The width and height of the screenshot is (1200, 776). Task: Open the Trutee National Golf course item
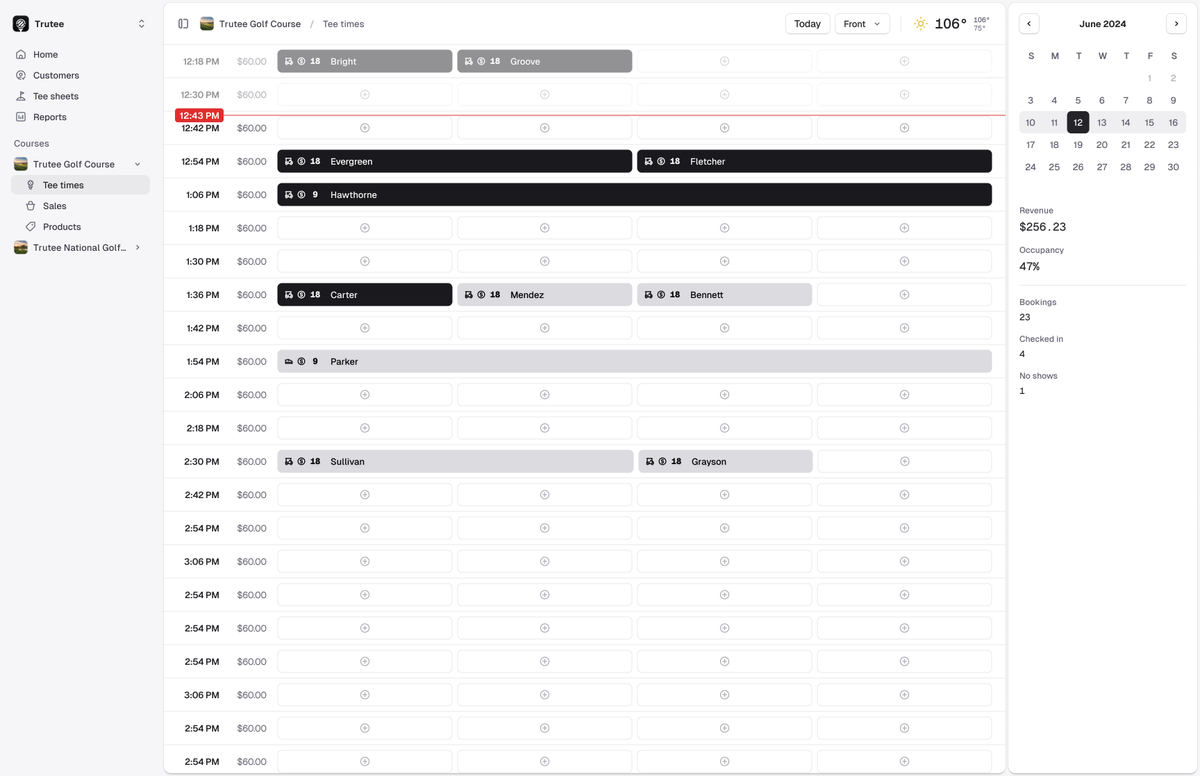(81, 248)
